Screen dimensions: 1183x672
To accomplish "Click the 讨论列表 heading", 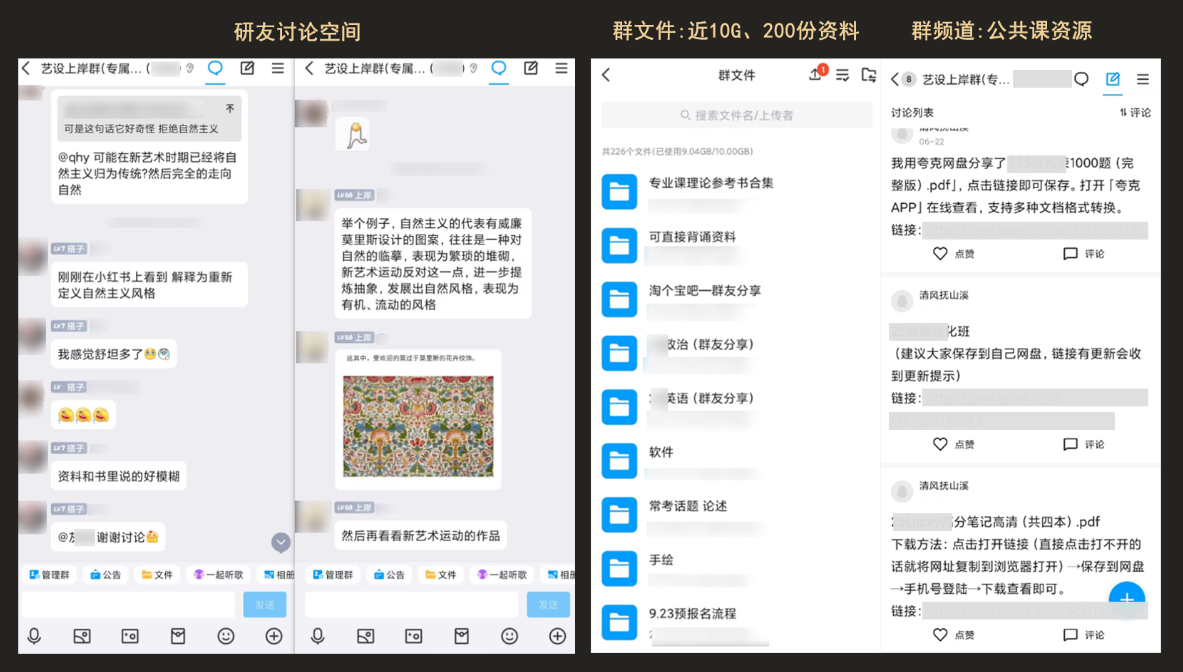I will (912, 112).
